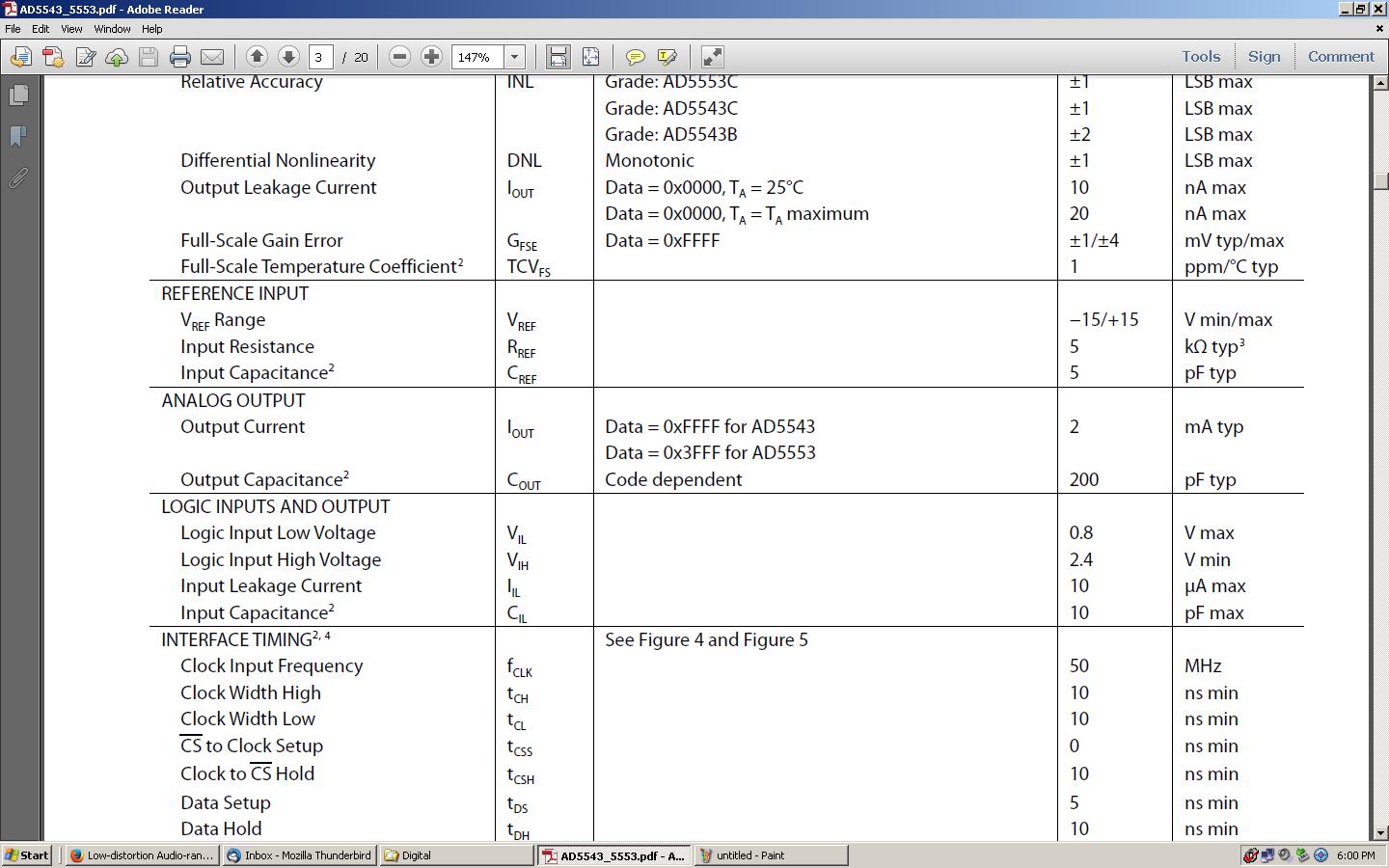
Task: Switch to Inbox - Mozilla Thunderbird taskbar window
Action: pyautogui.click(x=299, y=855)
